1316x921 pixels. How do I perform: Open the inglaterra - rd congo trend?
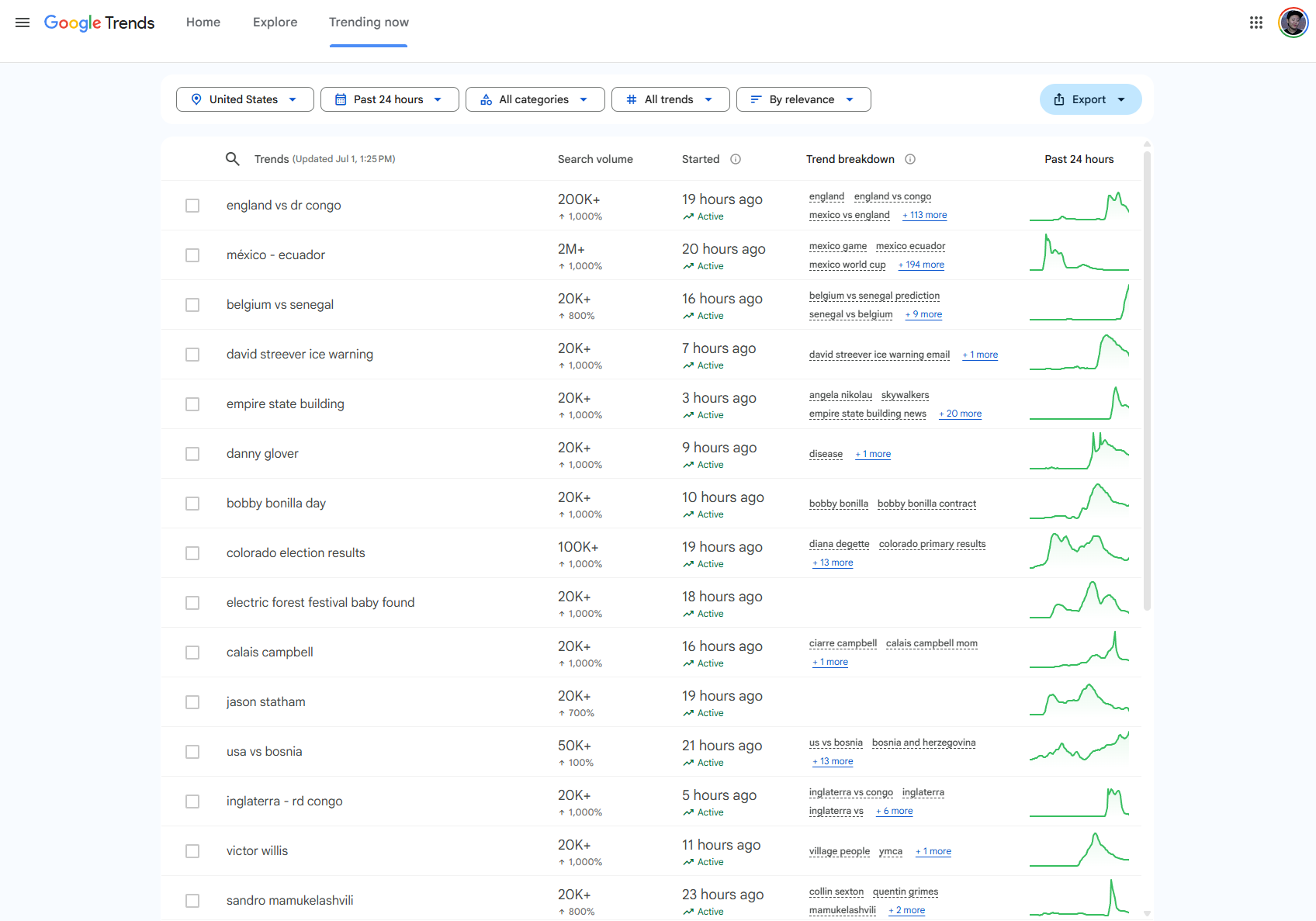click(284, 802)
